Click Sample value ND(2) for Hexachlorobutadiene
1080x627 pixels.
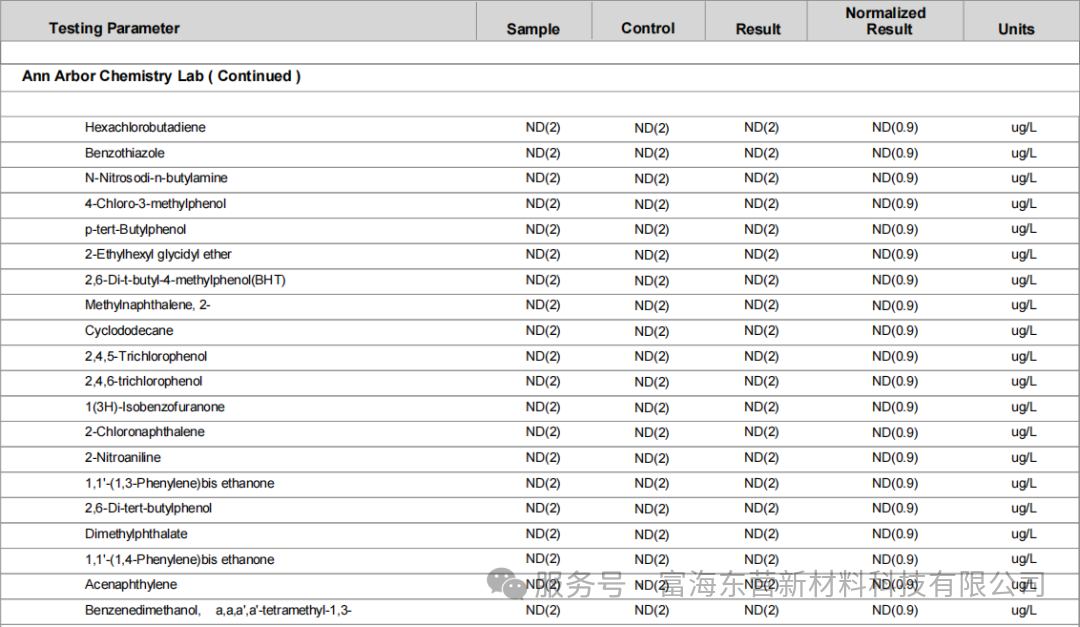543,127
